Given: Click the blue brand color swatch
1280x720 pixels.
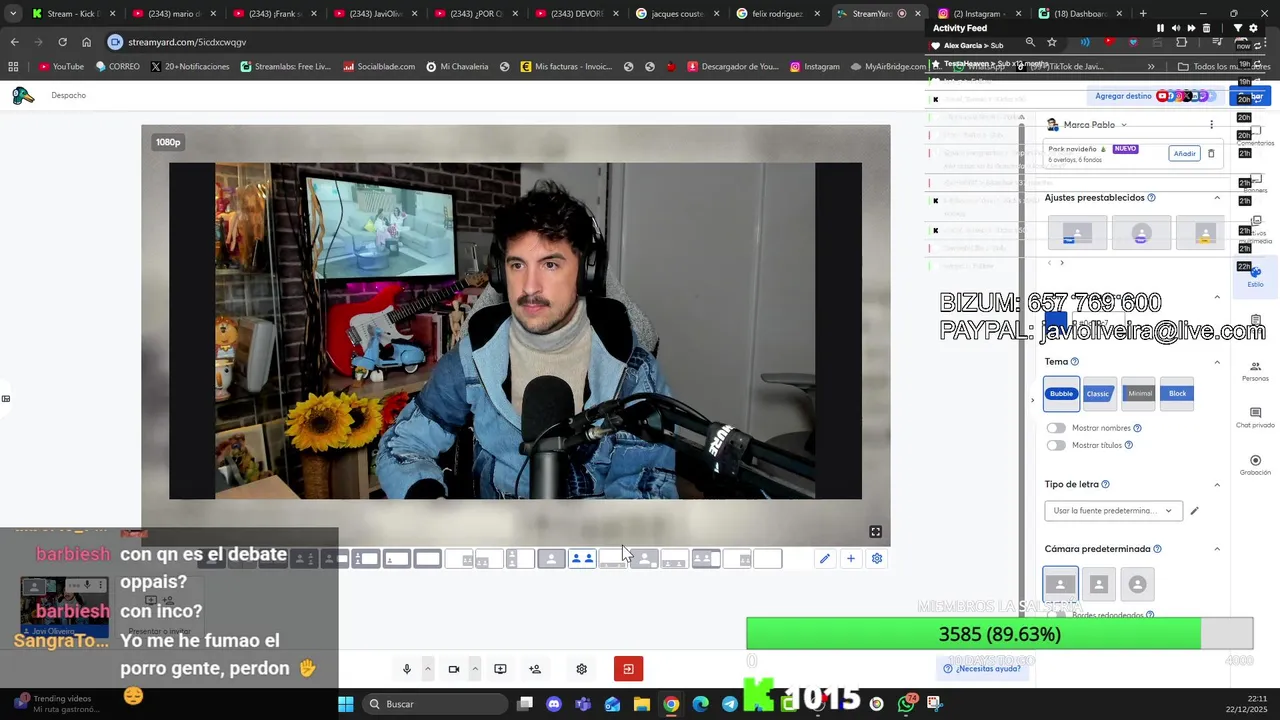Looking at the screenshot, I should [1056, 322].
